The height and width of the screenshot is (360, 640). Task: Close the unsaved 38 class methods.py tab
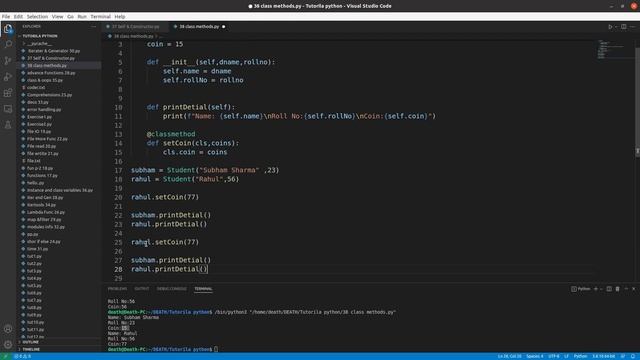point(224,27)
